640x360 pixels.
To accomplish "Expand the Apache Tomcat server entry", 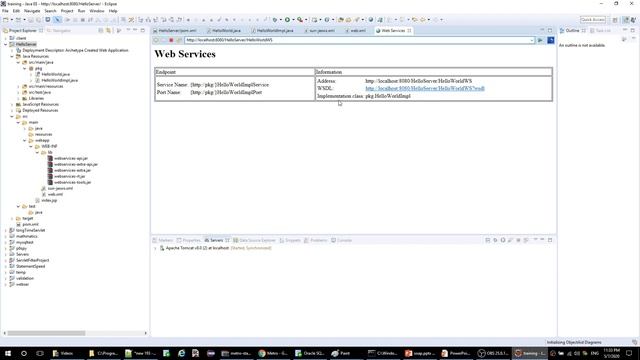I will 155,248.
